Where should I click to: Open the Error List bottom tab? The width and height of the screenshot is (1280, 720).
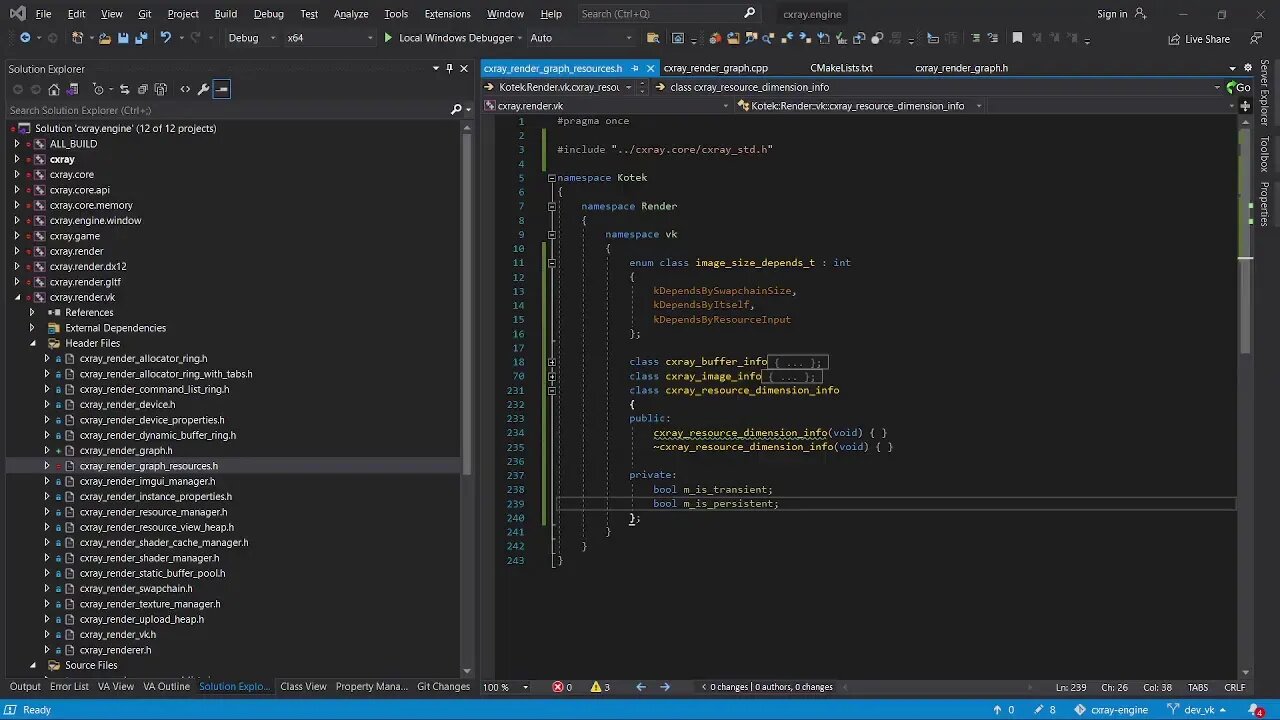pos(69,686)
